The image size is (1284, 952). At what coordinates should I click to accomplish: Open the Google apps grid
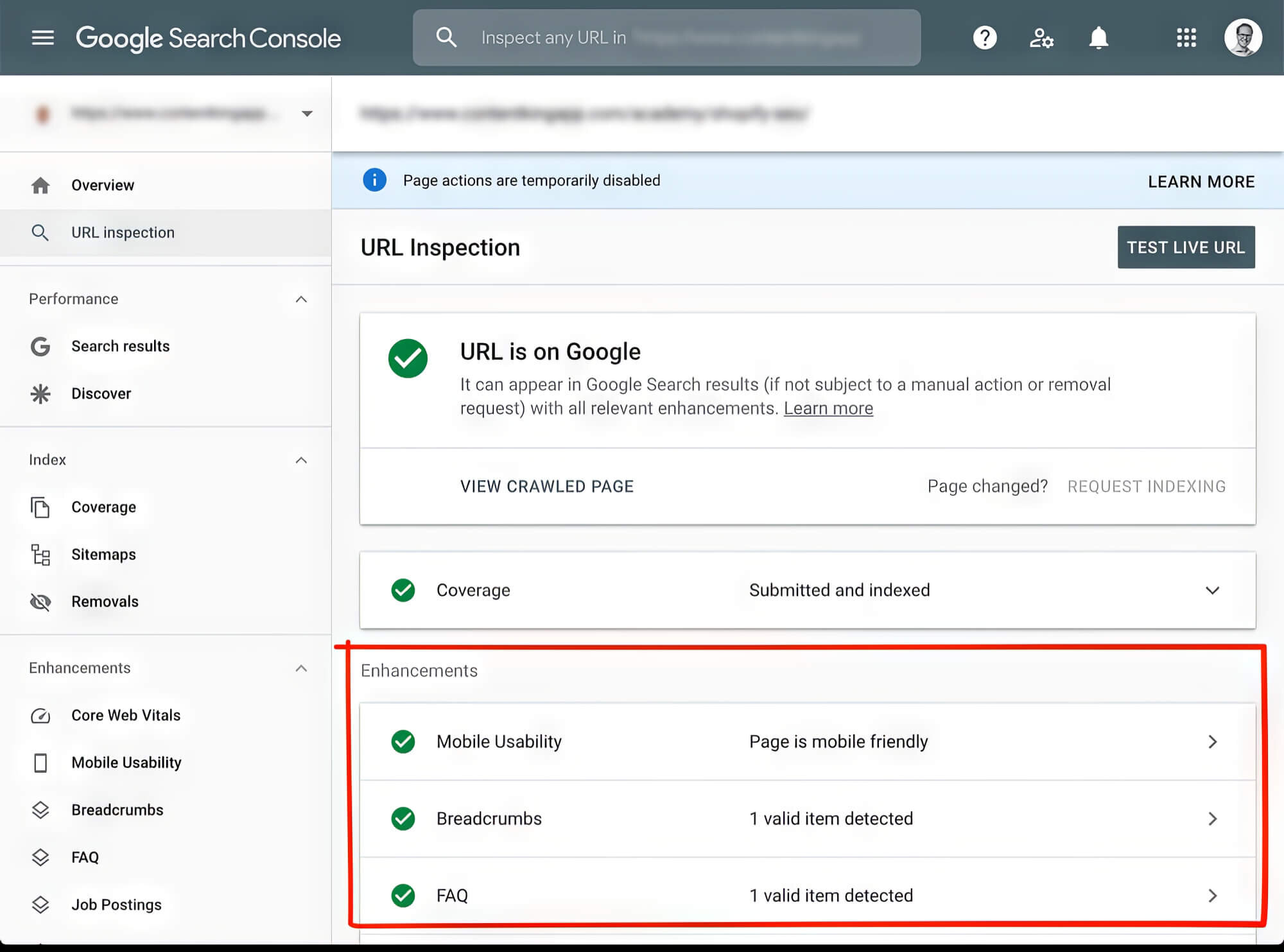pyautogui.click(x=1186, y=38)
